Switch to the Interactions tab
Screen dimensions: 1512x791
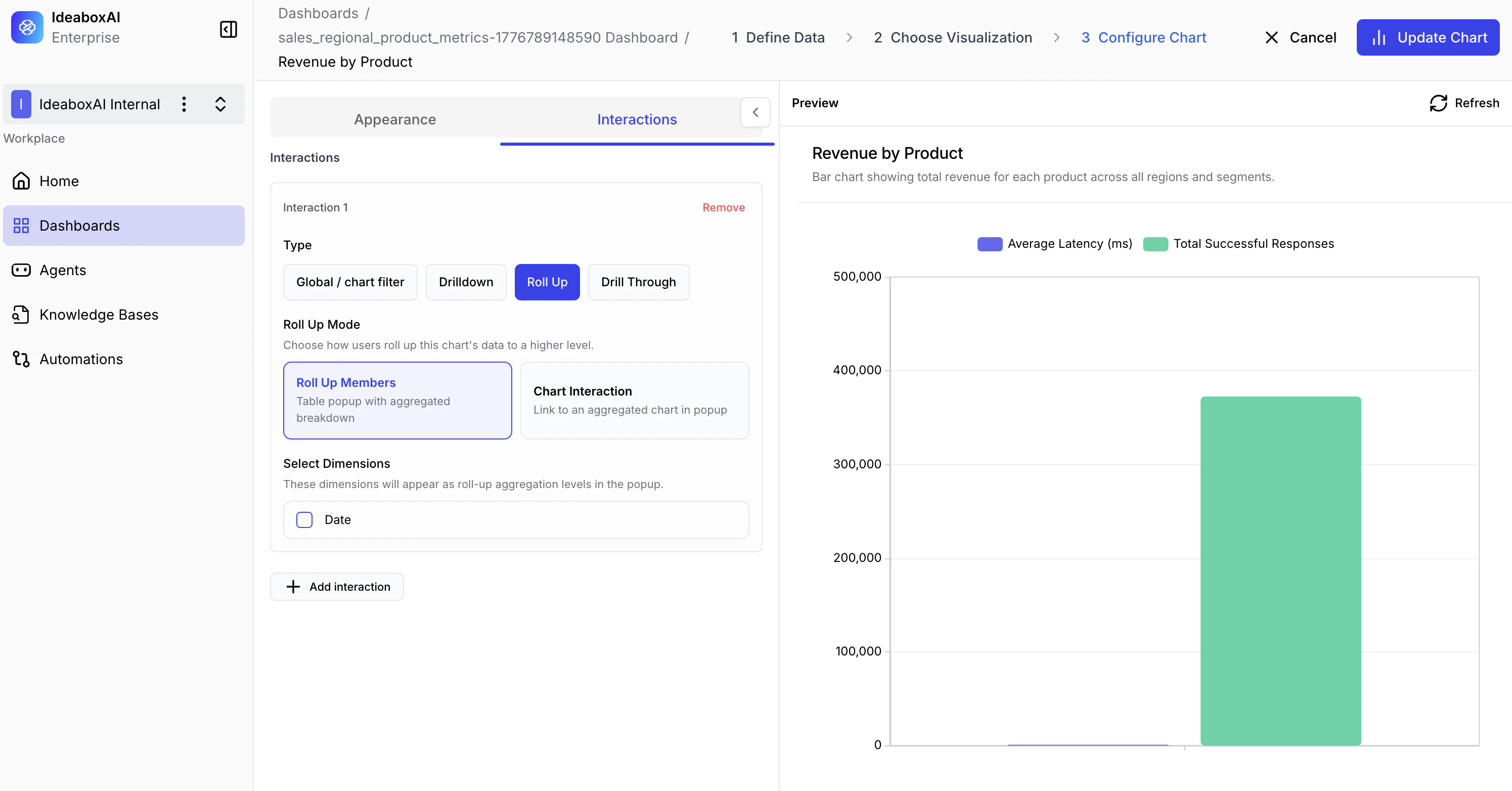point(637,119)
